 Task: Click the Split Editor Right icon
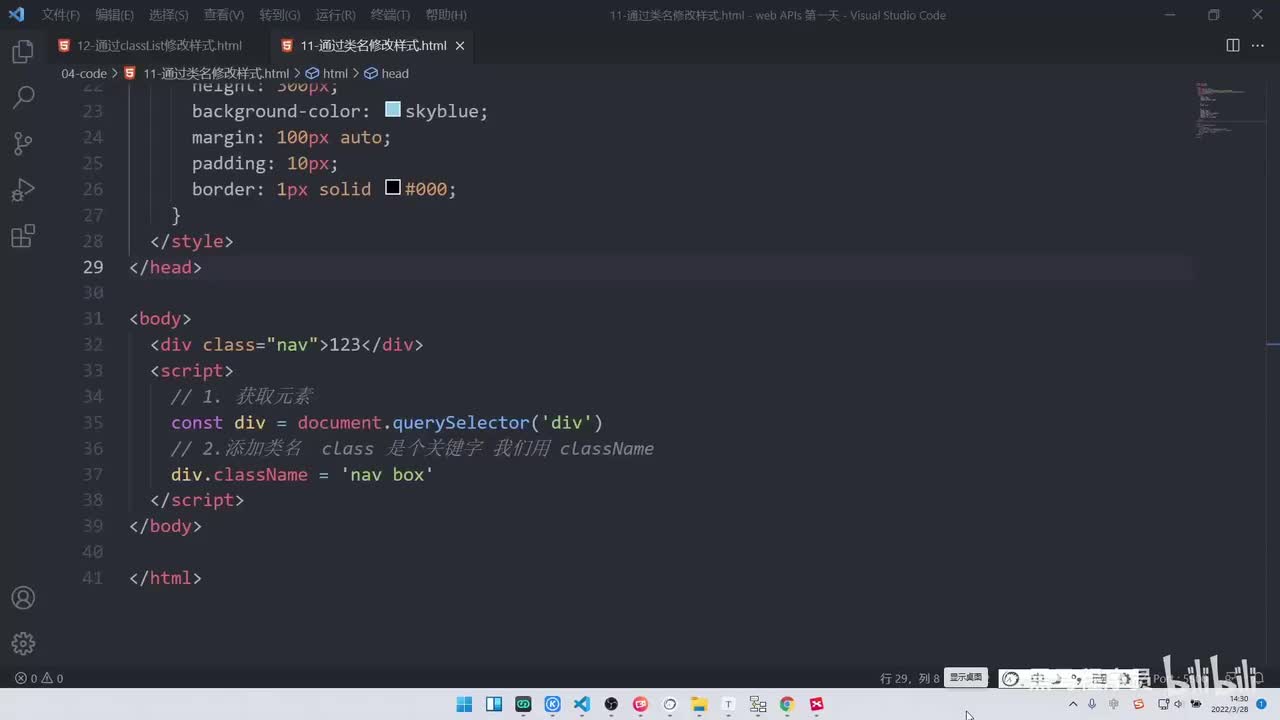pos(1233,46)
